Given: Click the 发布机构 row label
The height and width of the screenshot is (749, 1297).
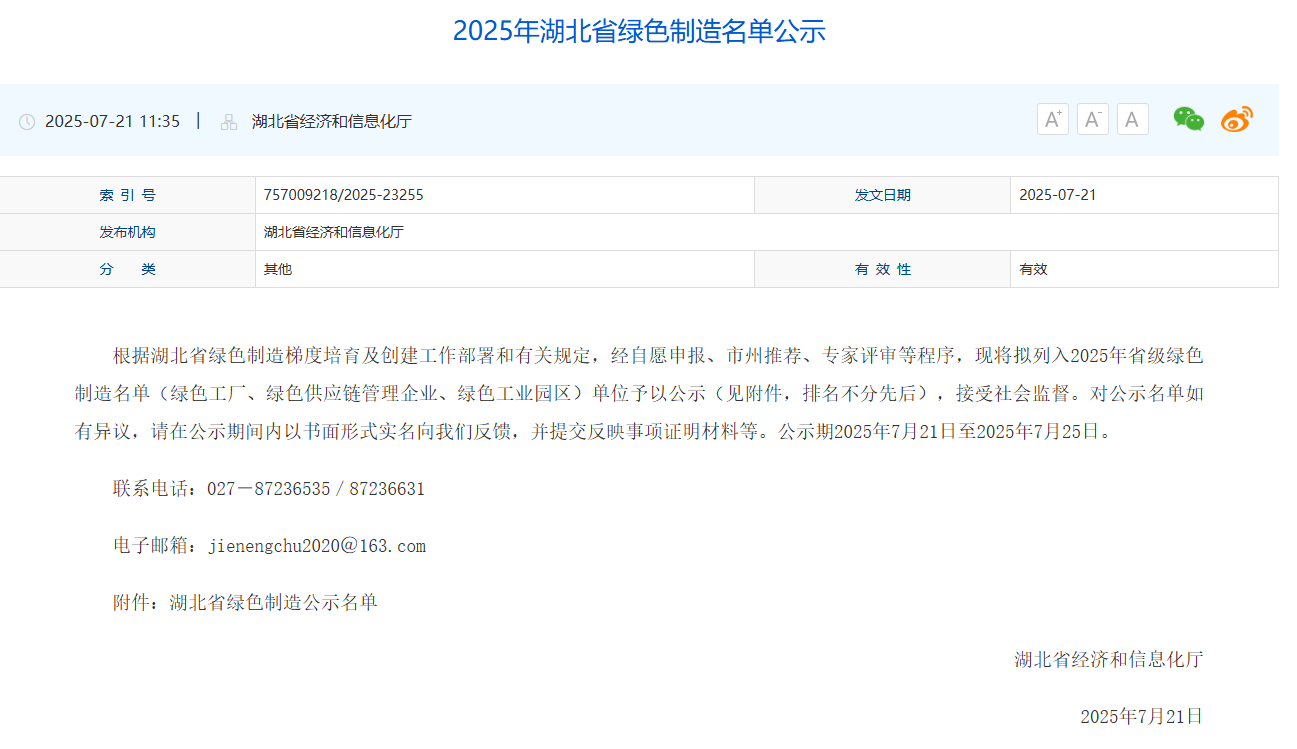Looking at the screenshot, I should (x=128, y=231).
